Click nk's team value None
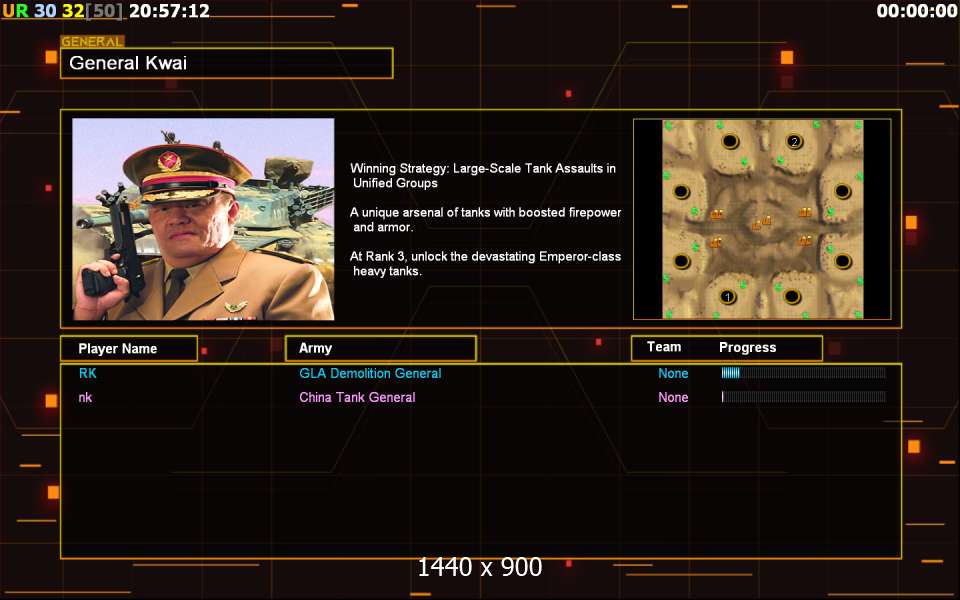Viewport: 960px width, 600px height. [x=673, y=397]
